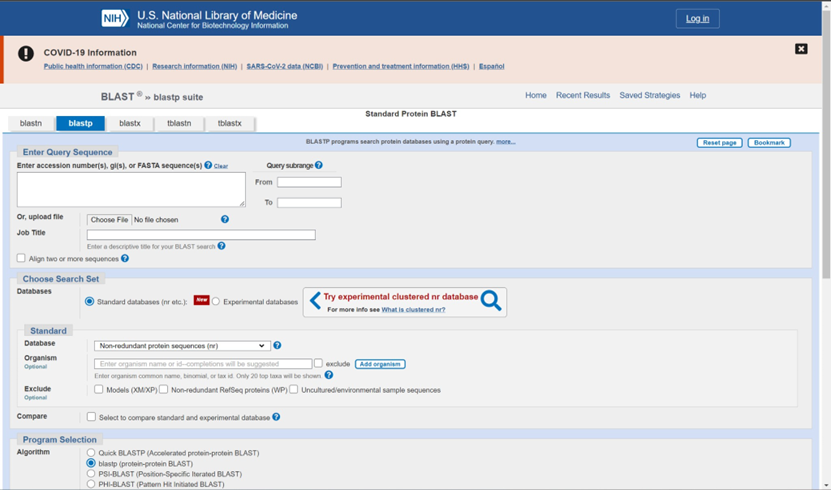The width and height of the screenshot is (831, 490).
Task: Click the COVID-19 alert exclamation icon
Action: point(25,54)
